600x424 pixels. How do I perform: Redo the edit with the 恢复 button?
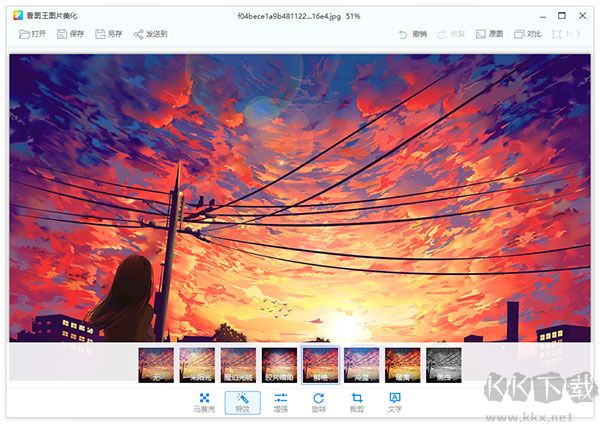tap(451, 34)
